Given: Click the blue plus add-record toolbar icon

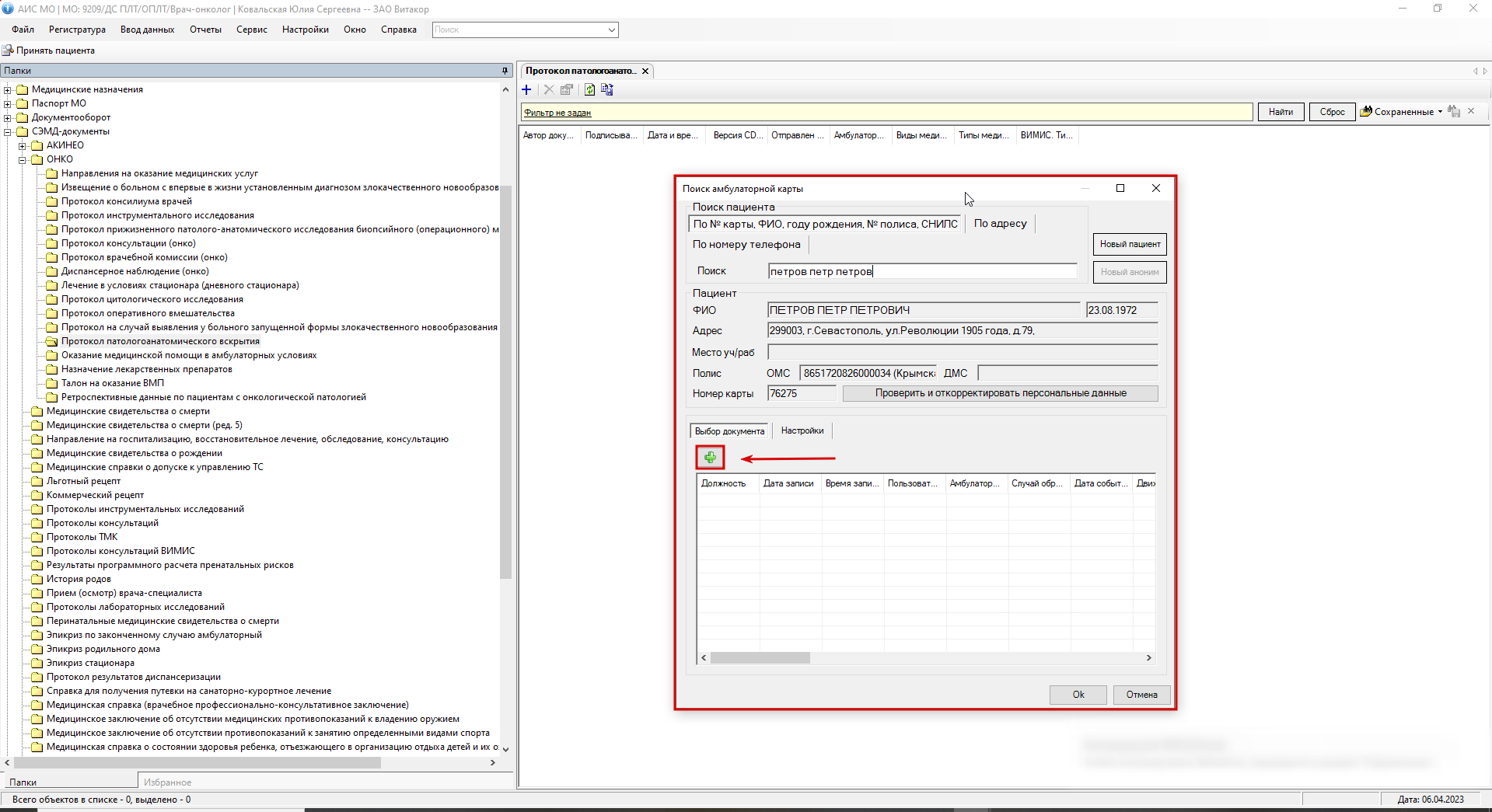Looking at the screenshot, I should coord(526,90).
